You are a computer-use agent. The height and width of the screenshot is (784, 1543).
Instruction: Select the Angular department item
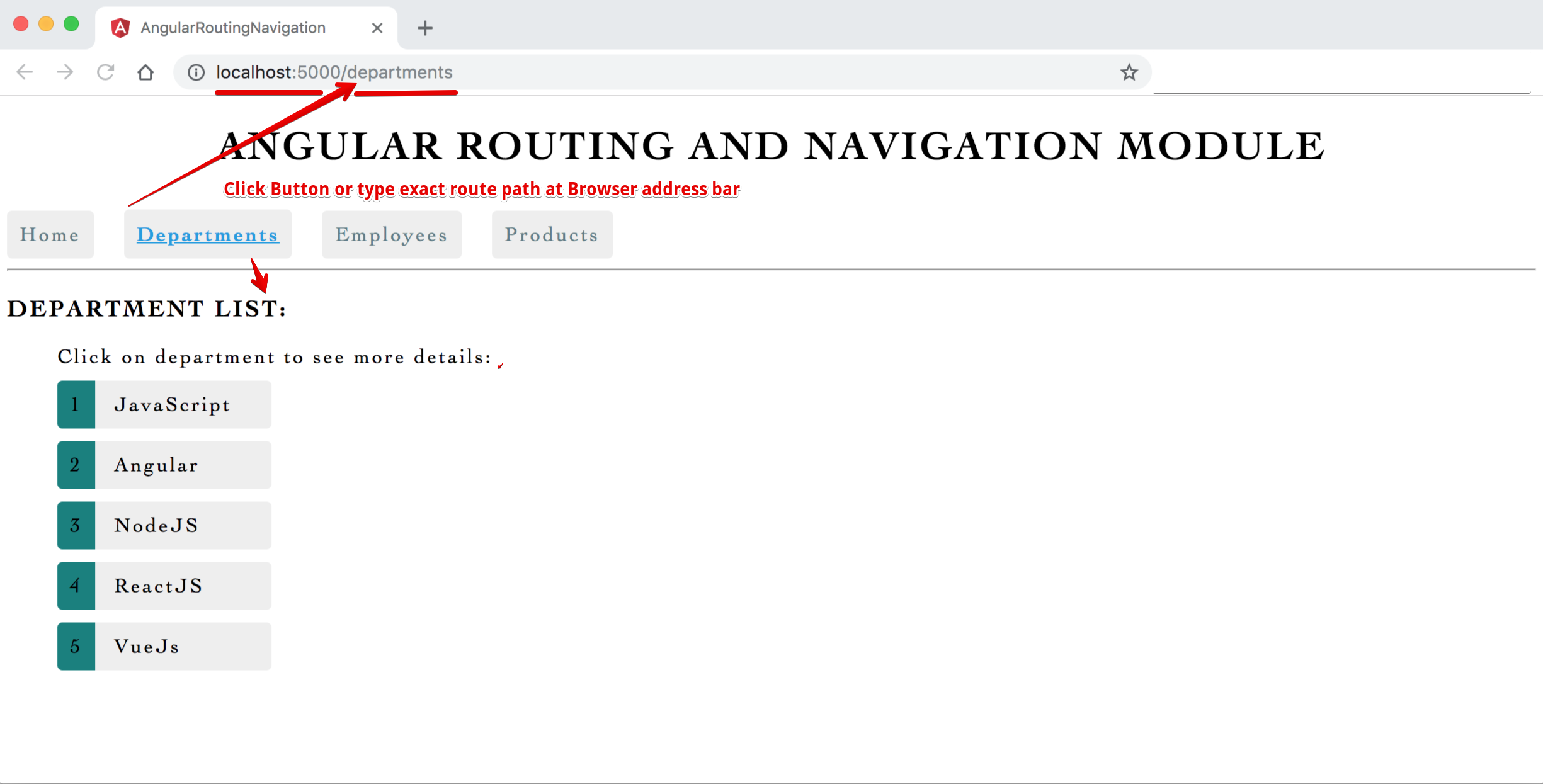pos(164,465)
